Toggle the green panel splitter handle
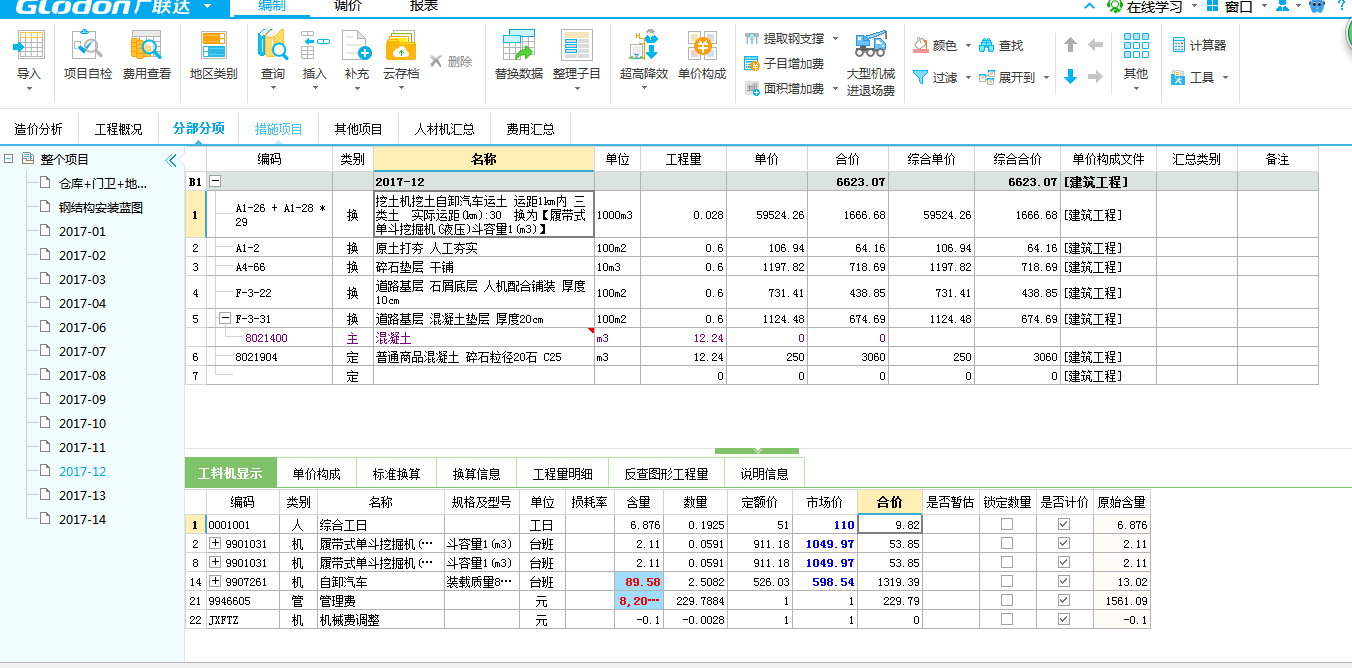The height and width of the screenshot is (668, 1352). coord(757,451)
